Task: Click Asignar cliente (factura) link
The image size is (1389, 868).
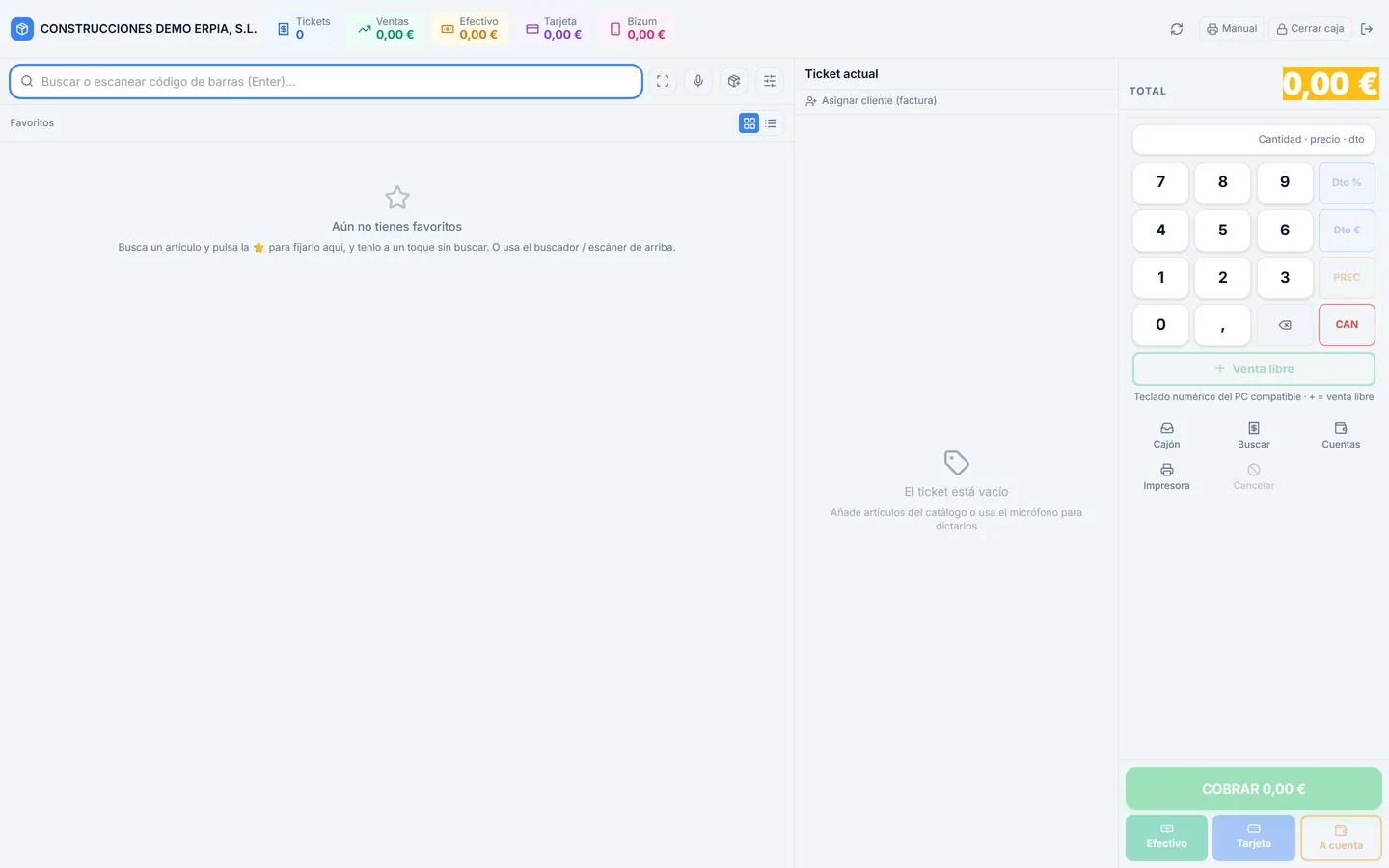Action: (871, 101)
